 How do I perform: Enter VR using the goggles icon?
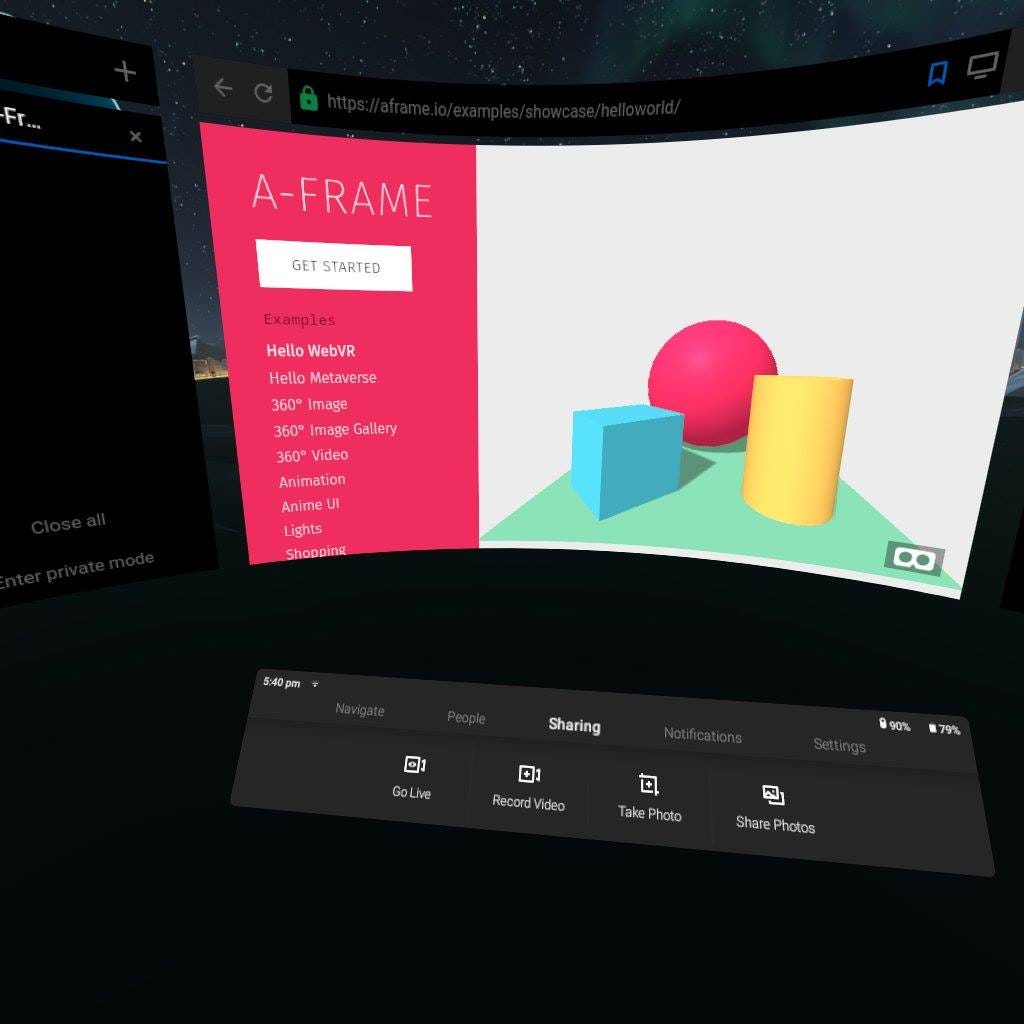click(914, 558)
